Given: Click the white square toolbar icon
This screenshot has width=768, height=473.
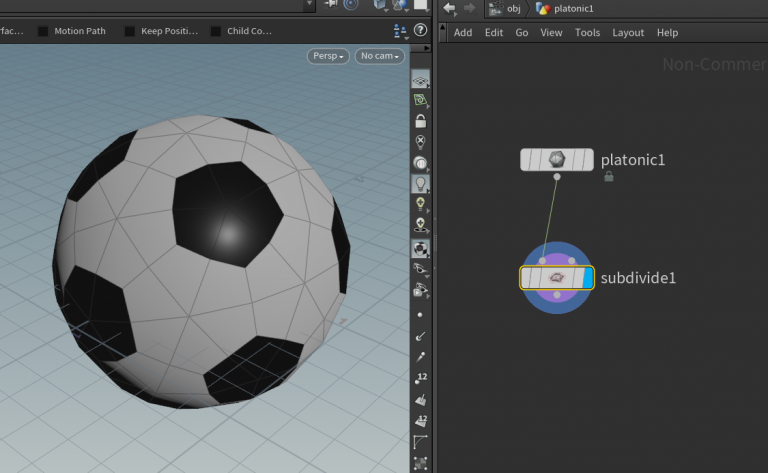Looking at the screenshot, I should (x=420, y=4).
